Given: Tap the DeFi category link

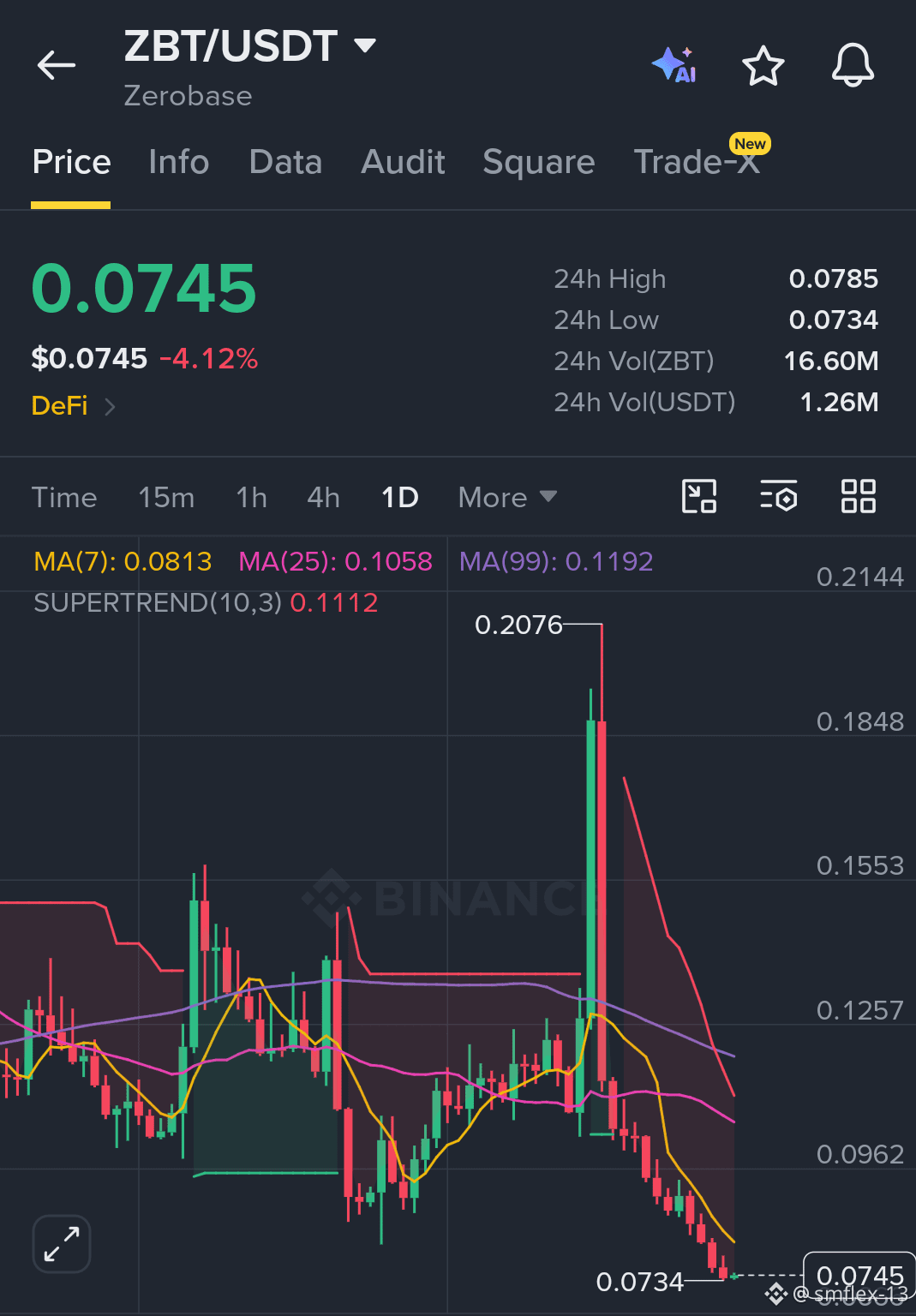Looking at the screenshot, I should (59, 405).
